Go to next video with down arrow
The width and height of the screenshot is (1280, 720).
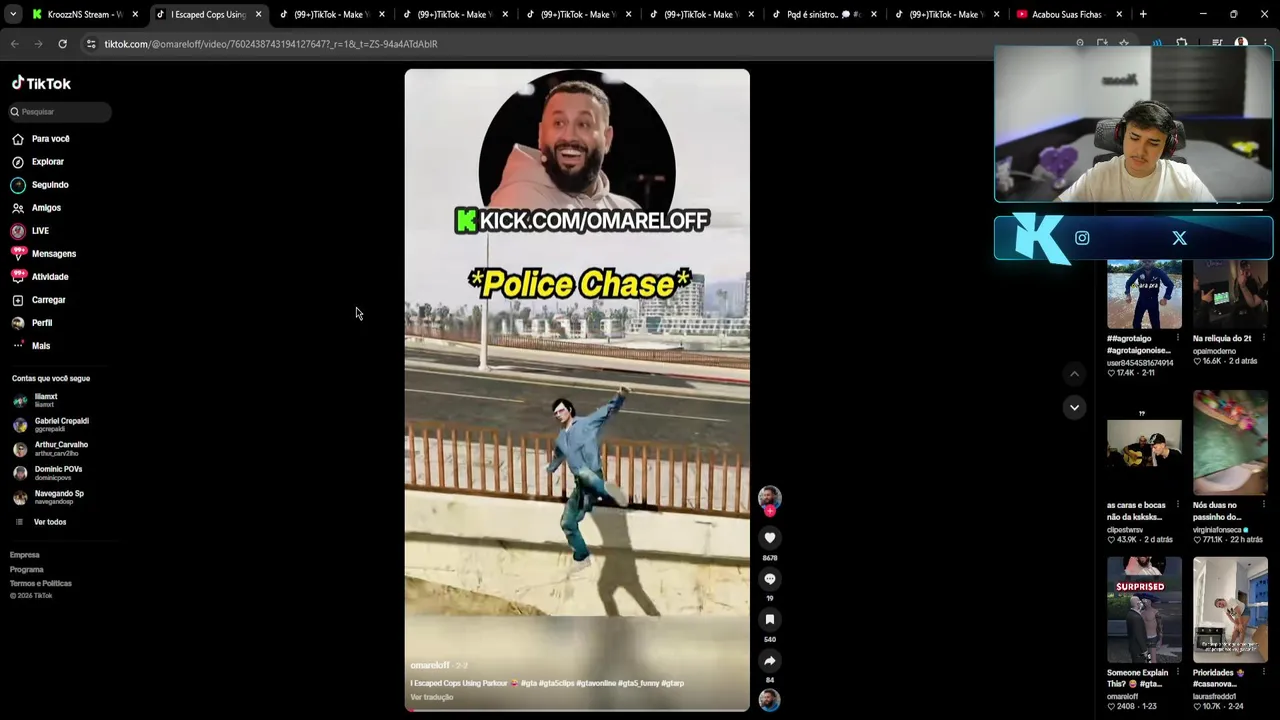click(1074, 407)
